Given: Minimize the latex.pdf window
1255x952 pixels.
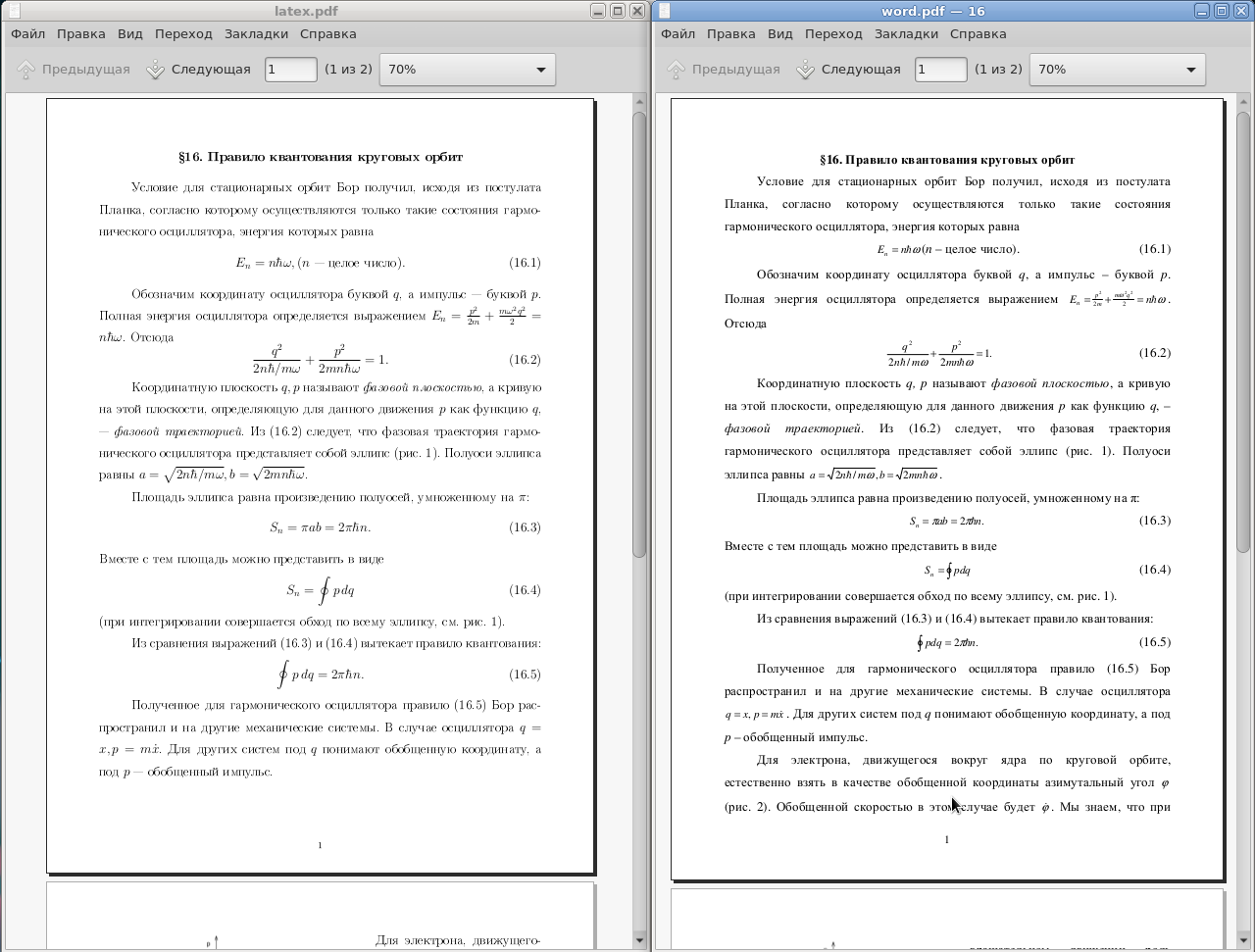Looking at the screenshot, I should (598, 11).
